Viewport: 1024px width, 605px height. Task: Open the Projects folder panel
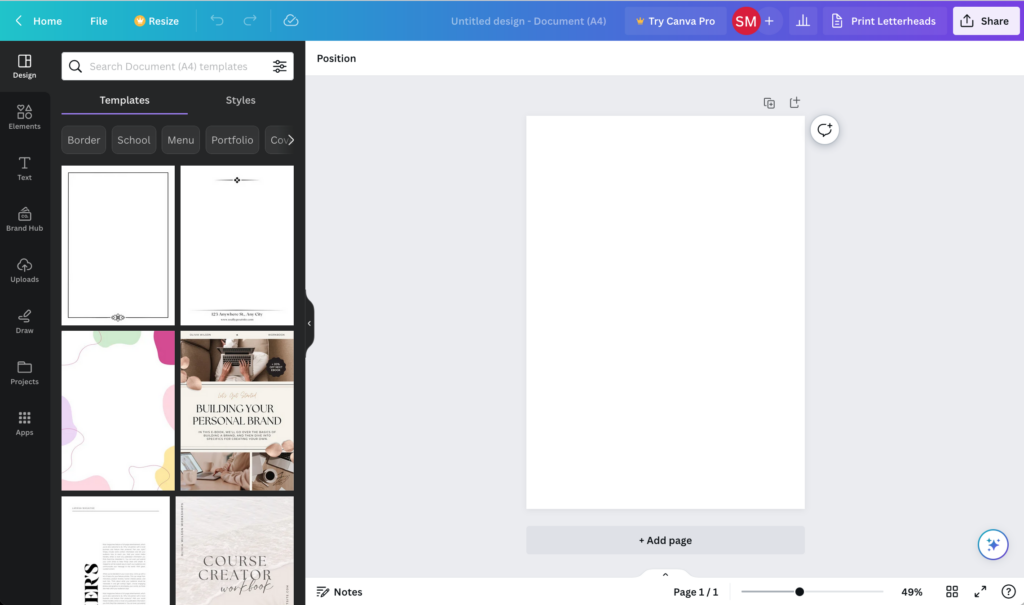[24, 372]
